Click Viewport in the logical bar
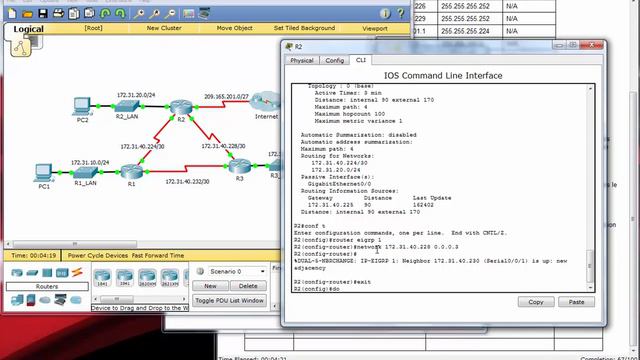 [375, 29]
